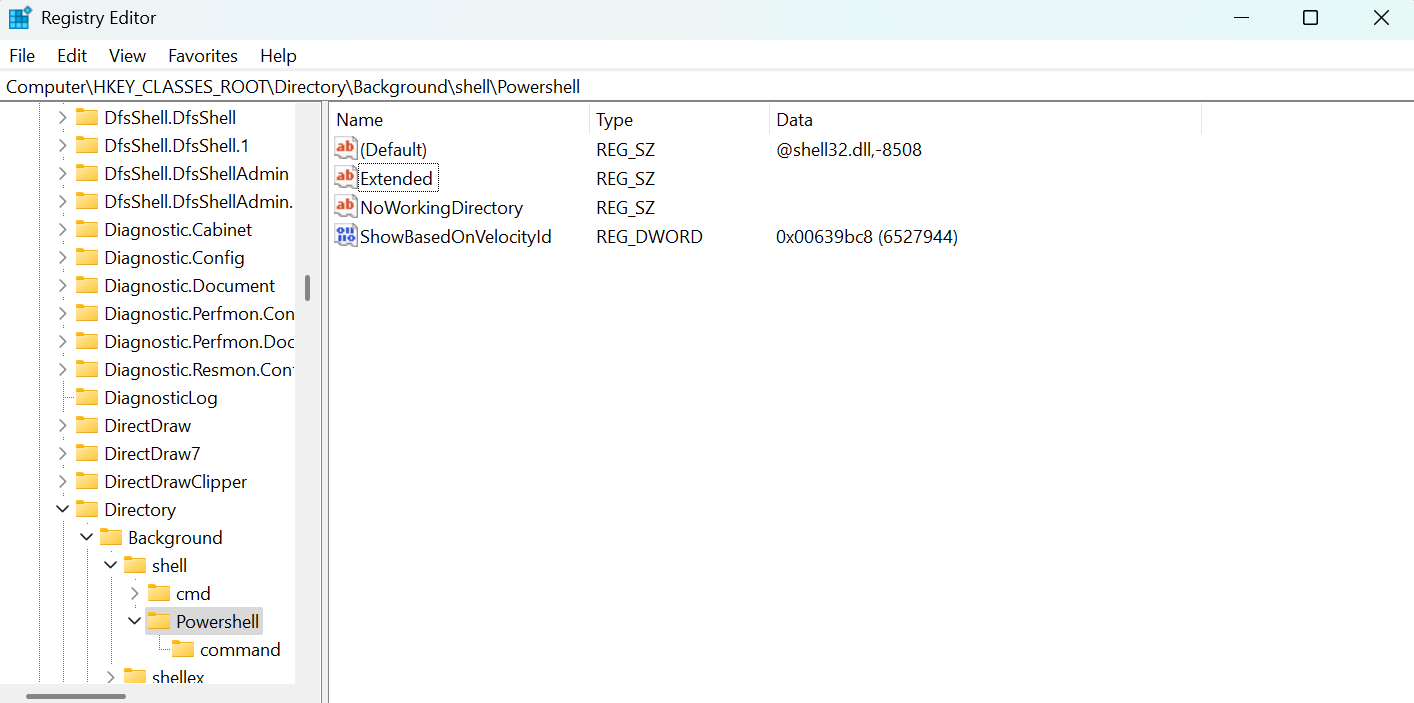The width and height of the screenshot is (1414, 703).
Task: Select the Powershell folder icon
Action: point(161,621)
